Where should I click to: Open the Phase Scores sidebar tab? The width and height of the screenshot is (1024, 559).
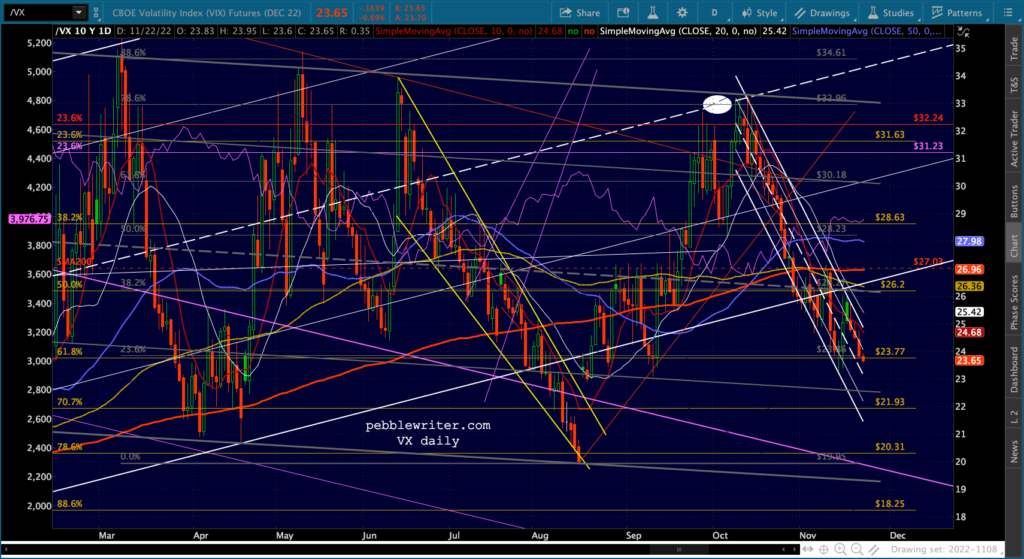[1014, 302]
